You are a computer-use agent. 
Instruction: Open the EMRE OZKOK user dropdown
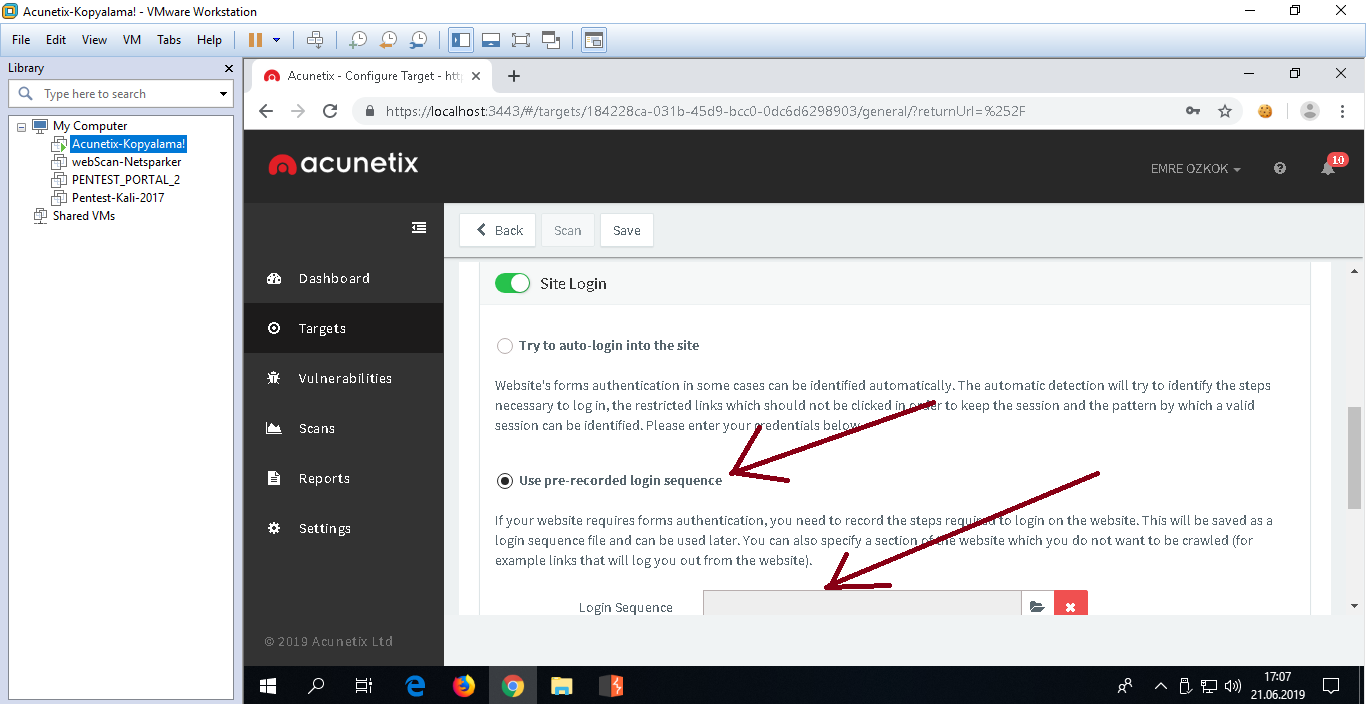[x=1195, y=169]
